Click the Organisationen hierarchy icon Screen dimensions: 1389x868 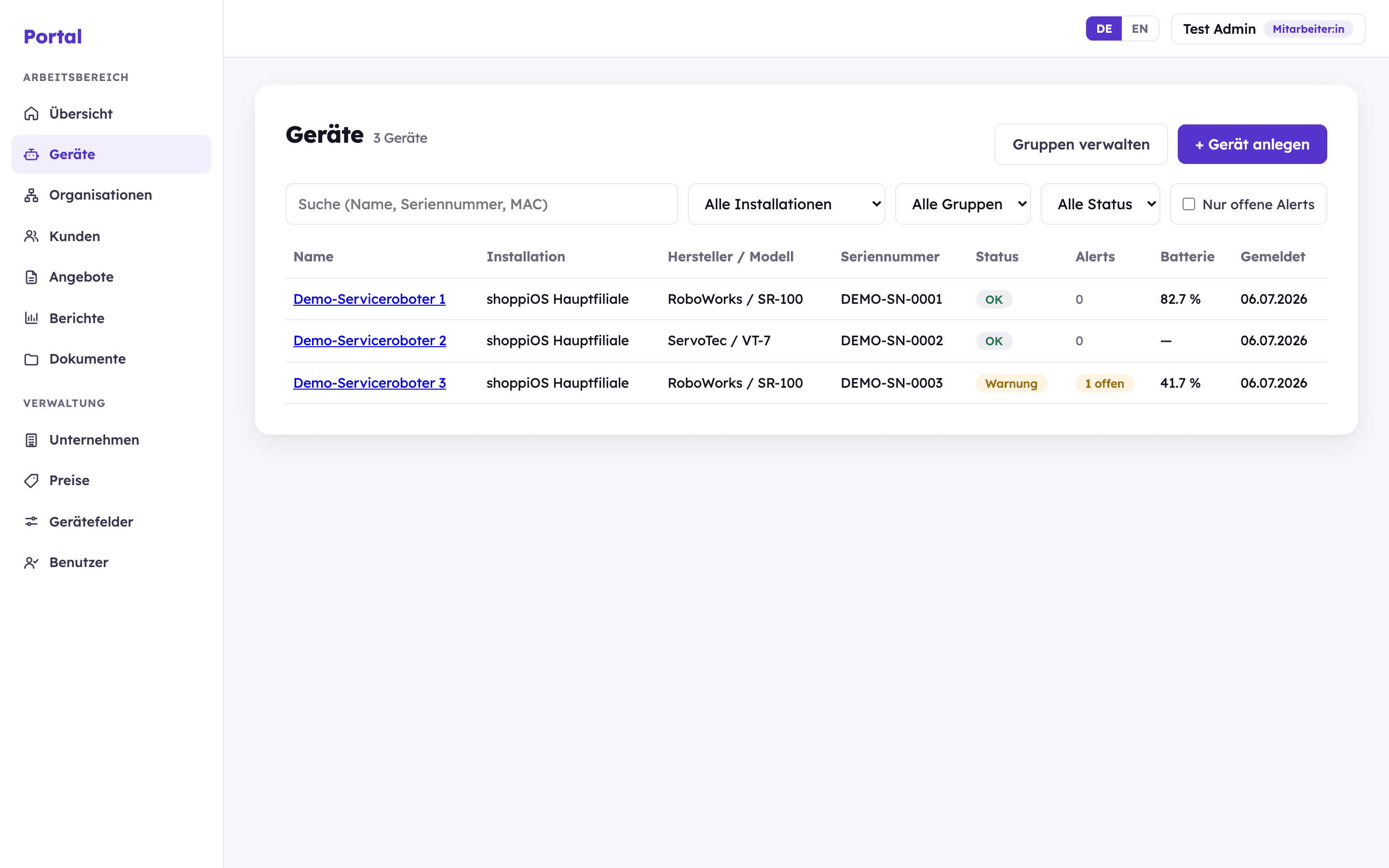[31, 195]
